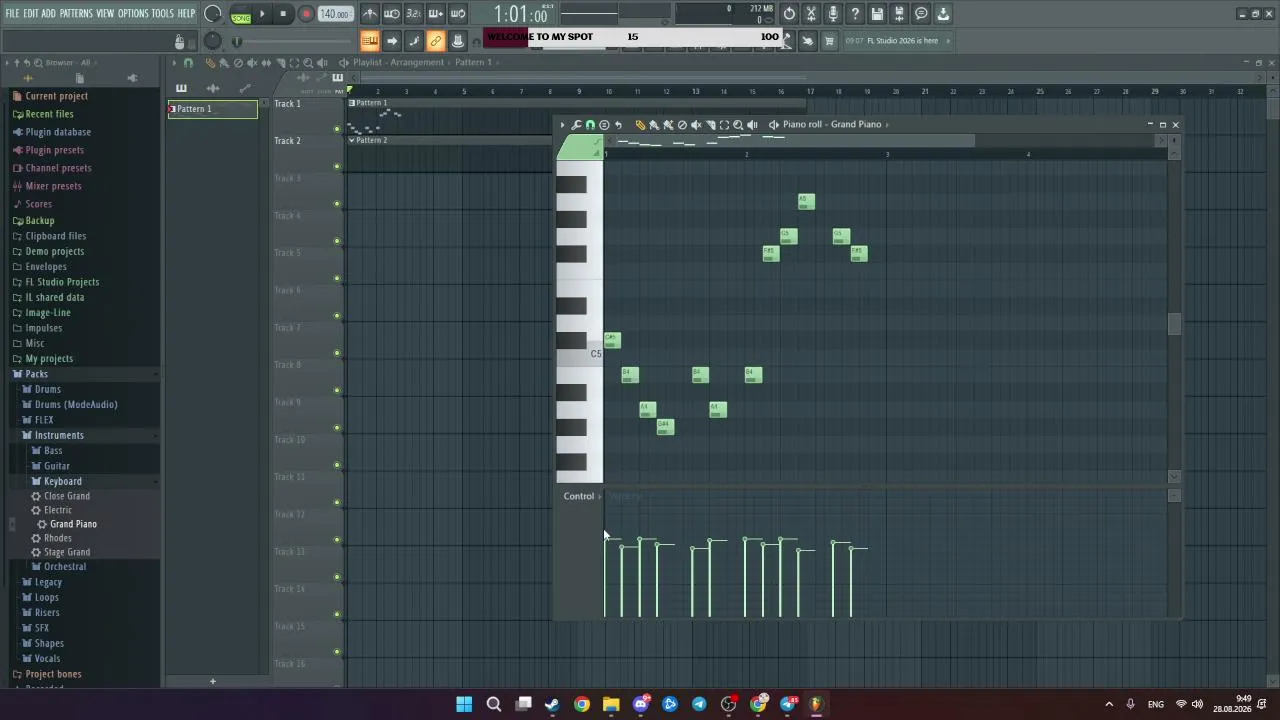Open the Mixer presets folder
Screen dimensions: 1280x720
[x=53, y=186]
